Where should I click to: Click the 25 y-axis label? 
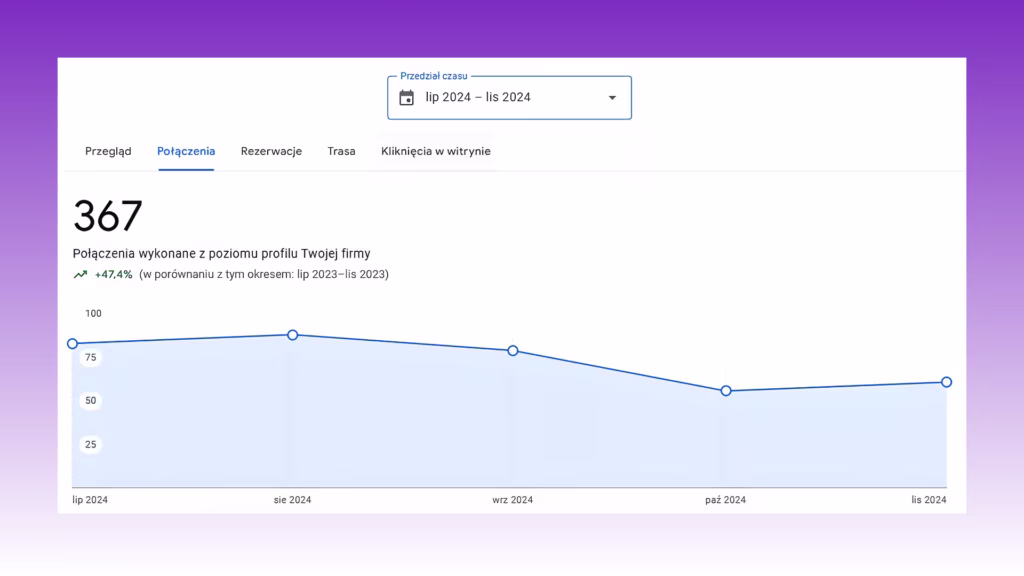(x=91, y=445)
